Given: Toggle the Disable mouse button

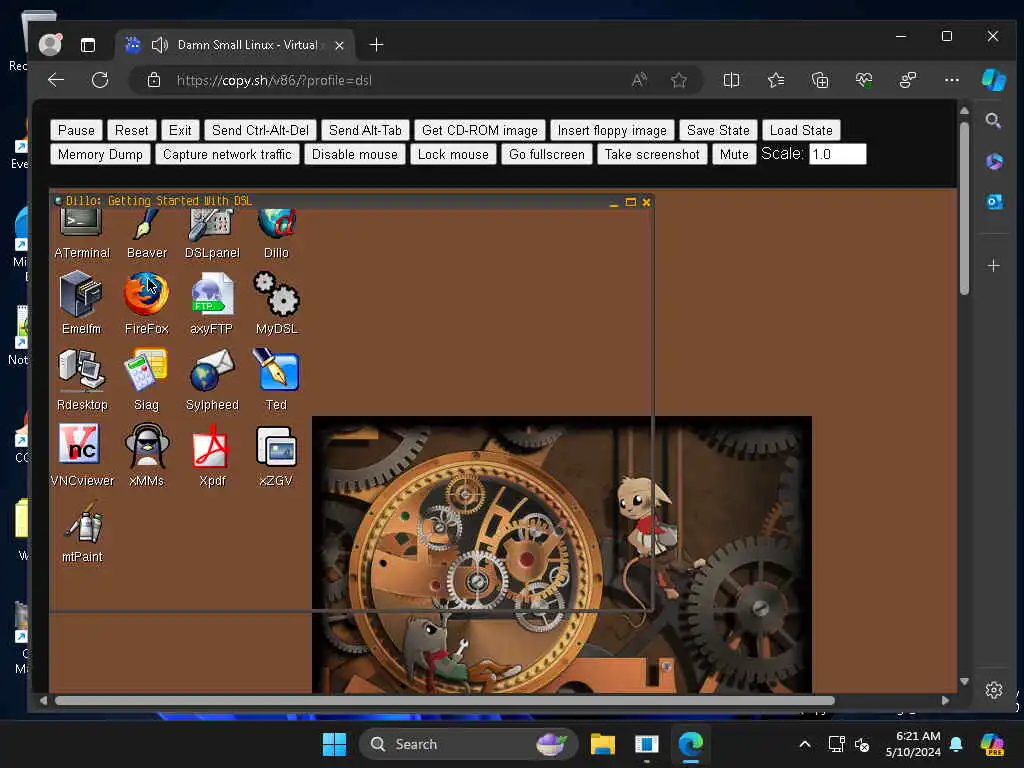Looking at the screenshot, I should (355, 155).
